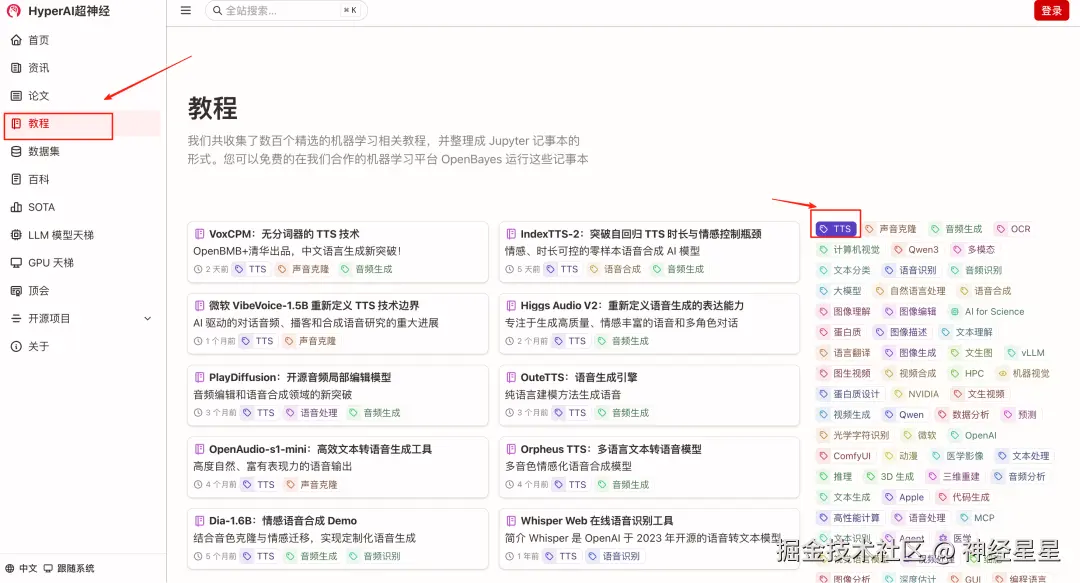1080x583 pixels.
Task: Click the 关于 info icon
Action: [16, 346]
